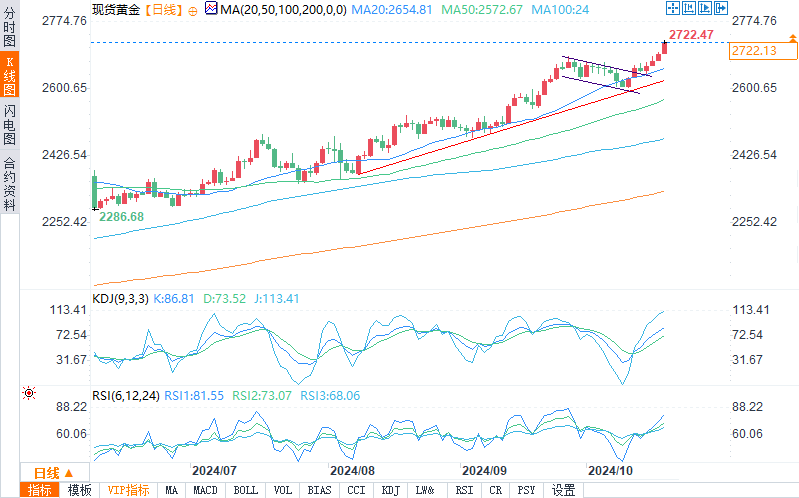
Task: Click the crosshair cursor icon at top right
Action: (673, 8)
